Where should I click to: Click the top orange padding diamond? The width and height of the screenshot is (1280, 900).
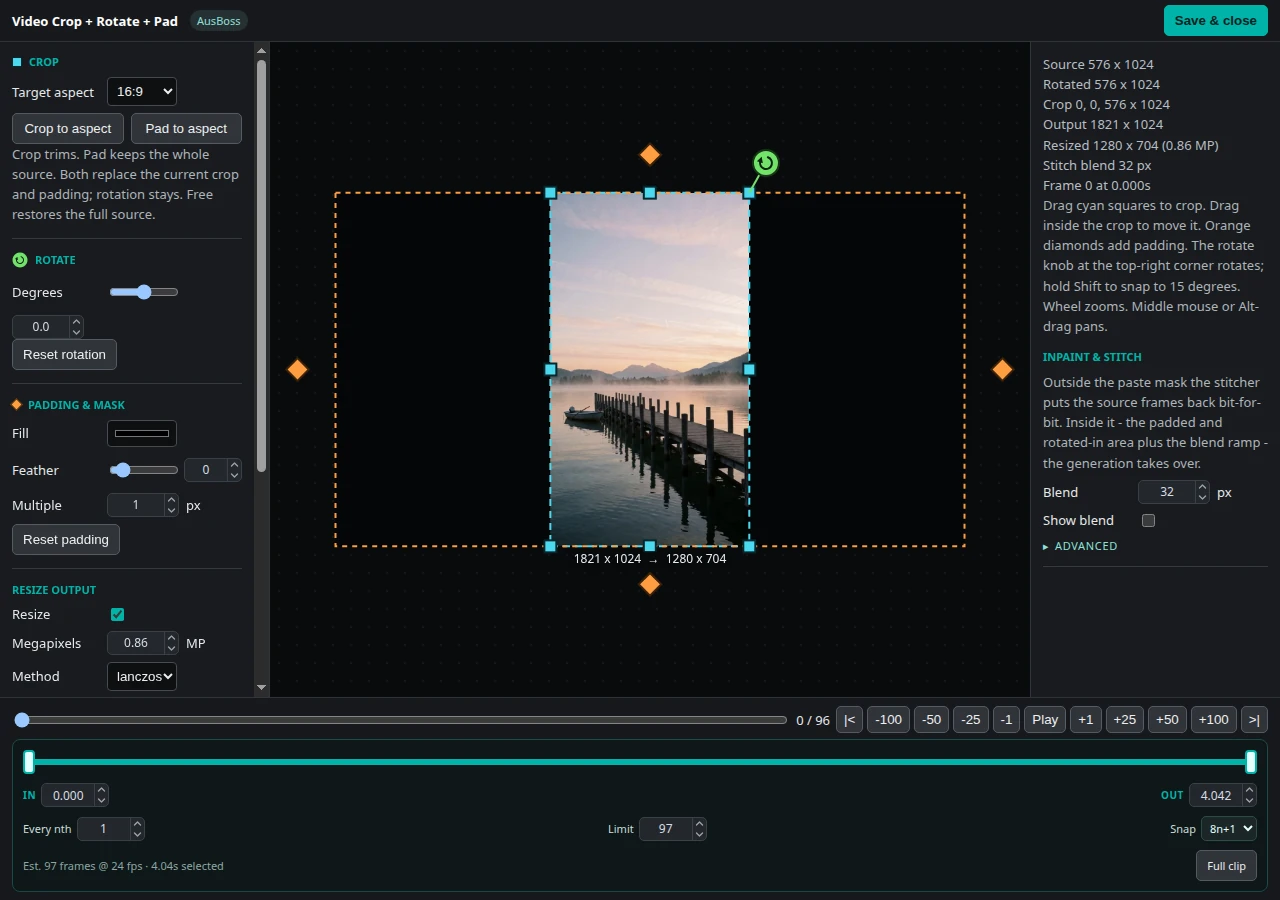650,155
